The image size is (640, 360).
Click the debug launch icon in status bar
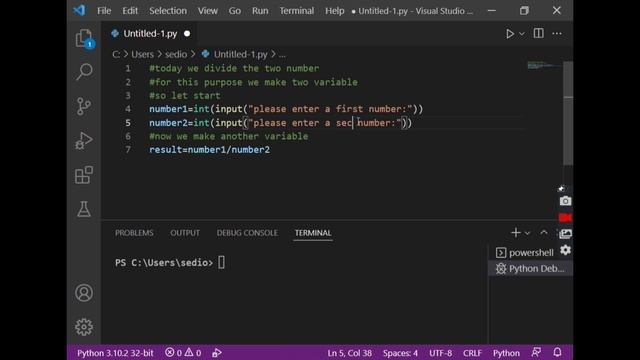coord(217,353)
